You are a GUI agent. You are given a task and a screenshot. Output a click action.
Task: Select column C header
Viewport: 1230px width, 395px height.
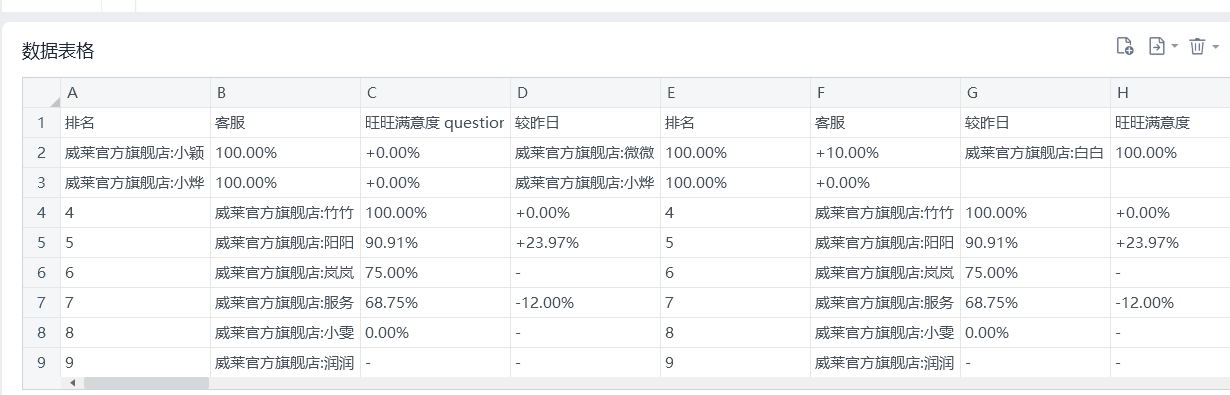435,93
